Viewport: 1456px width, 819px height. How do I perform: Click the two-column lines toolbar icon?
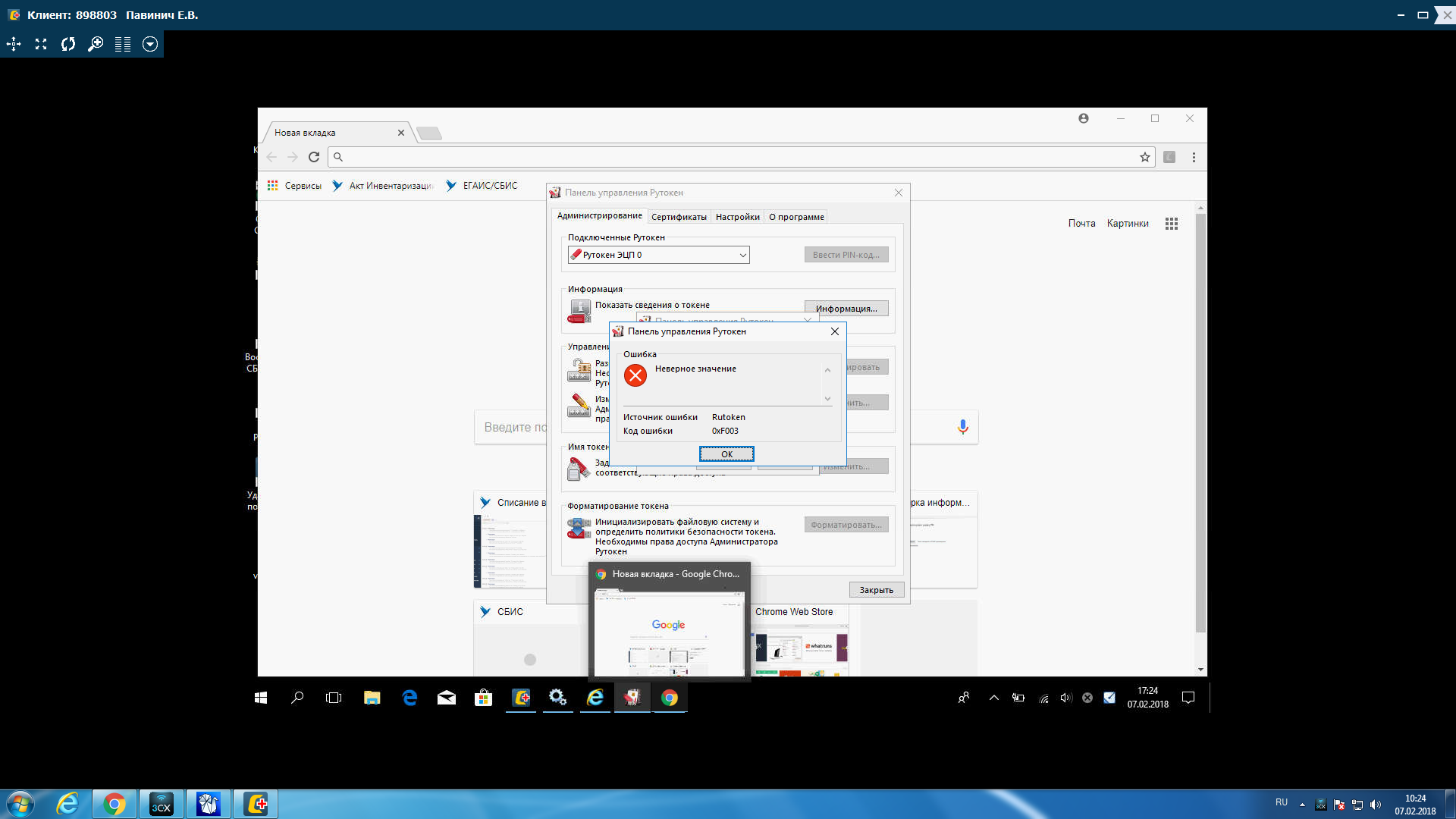(x=123, y=44)
